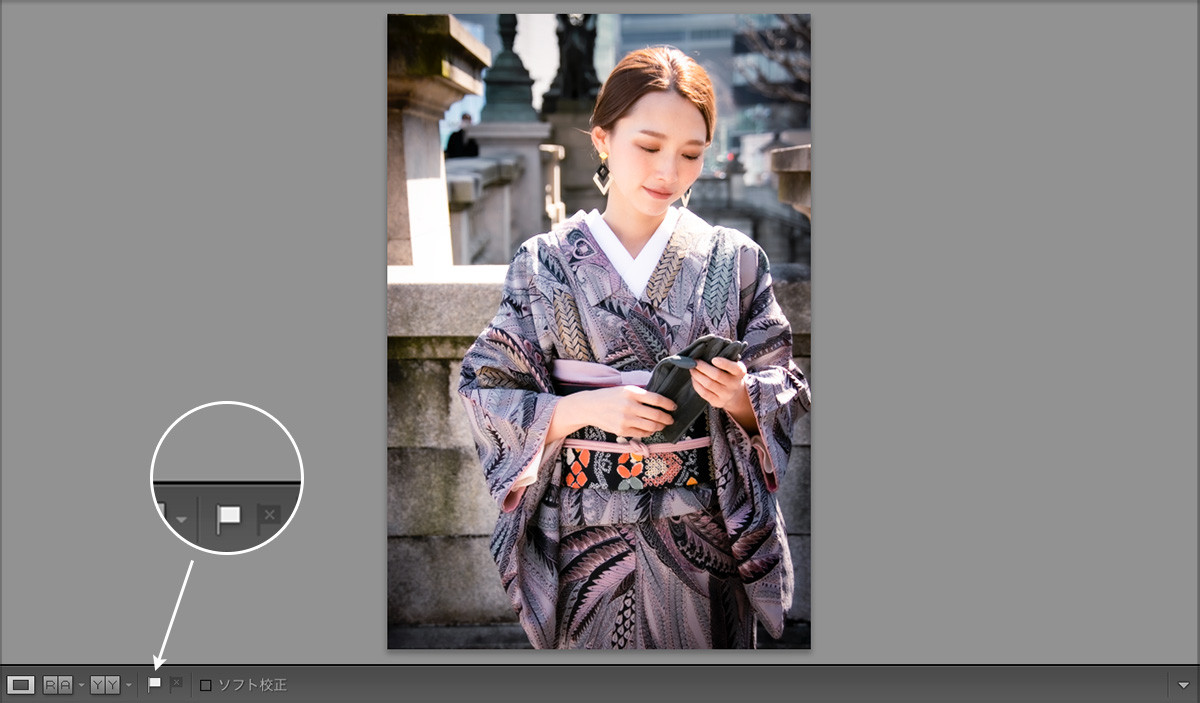
Task: Open the Reference view dropdown arrow
Action: 80,684
